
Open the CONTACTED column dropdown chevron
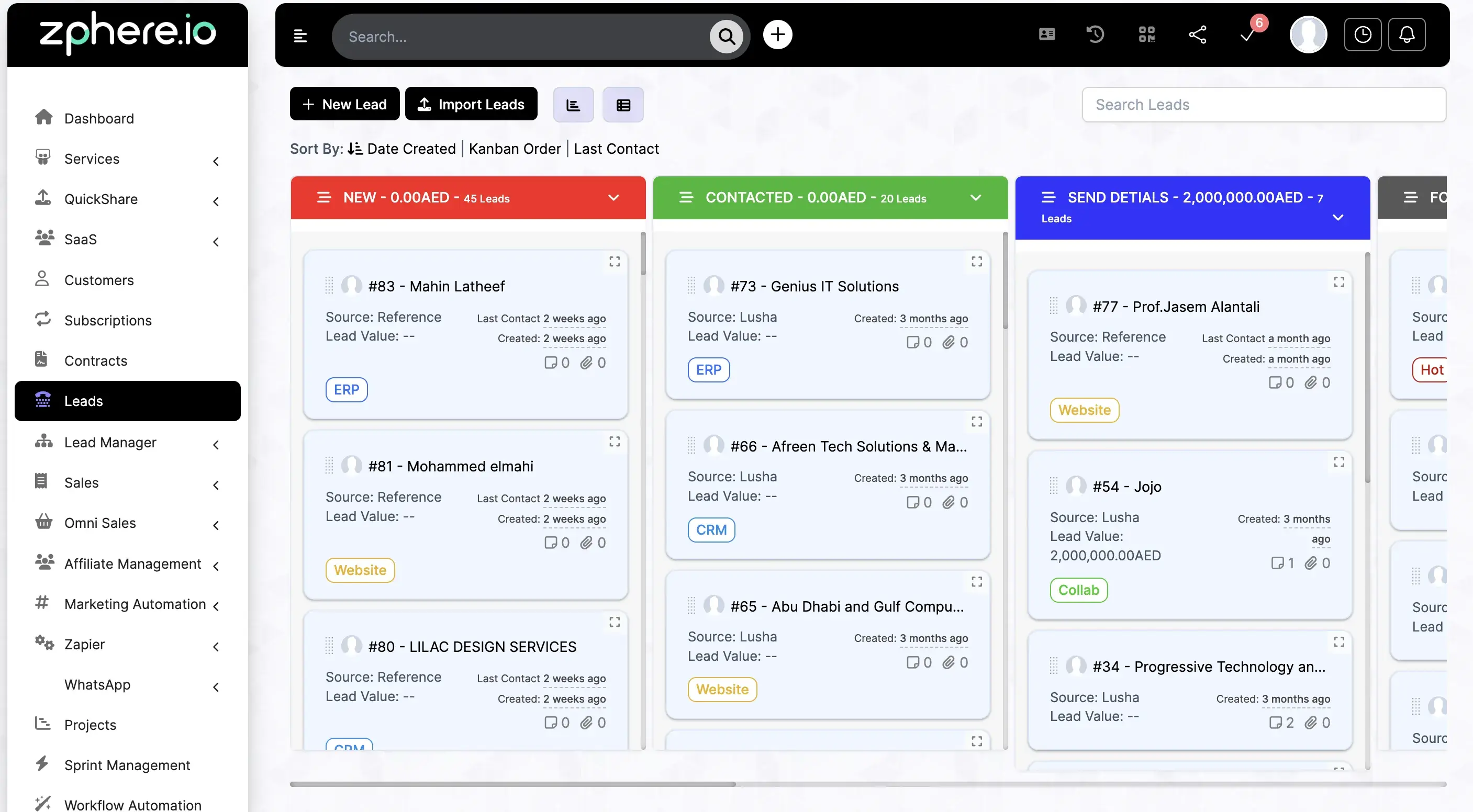click(x=976, y=198)
